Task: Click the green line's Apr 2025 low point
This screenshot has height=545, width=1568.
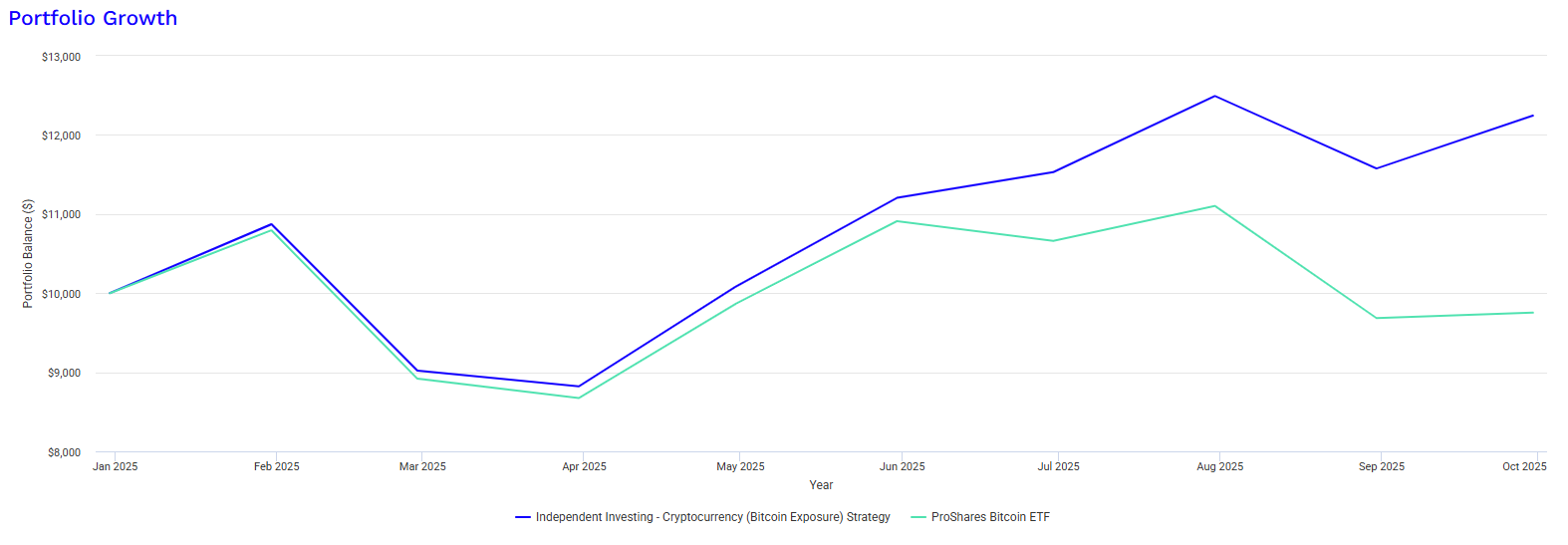Action: tap(579, 399)
